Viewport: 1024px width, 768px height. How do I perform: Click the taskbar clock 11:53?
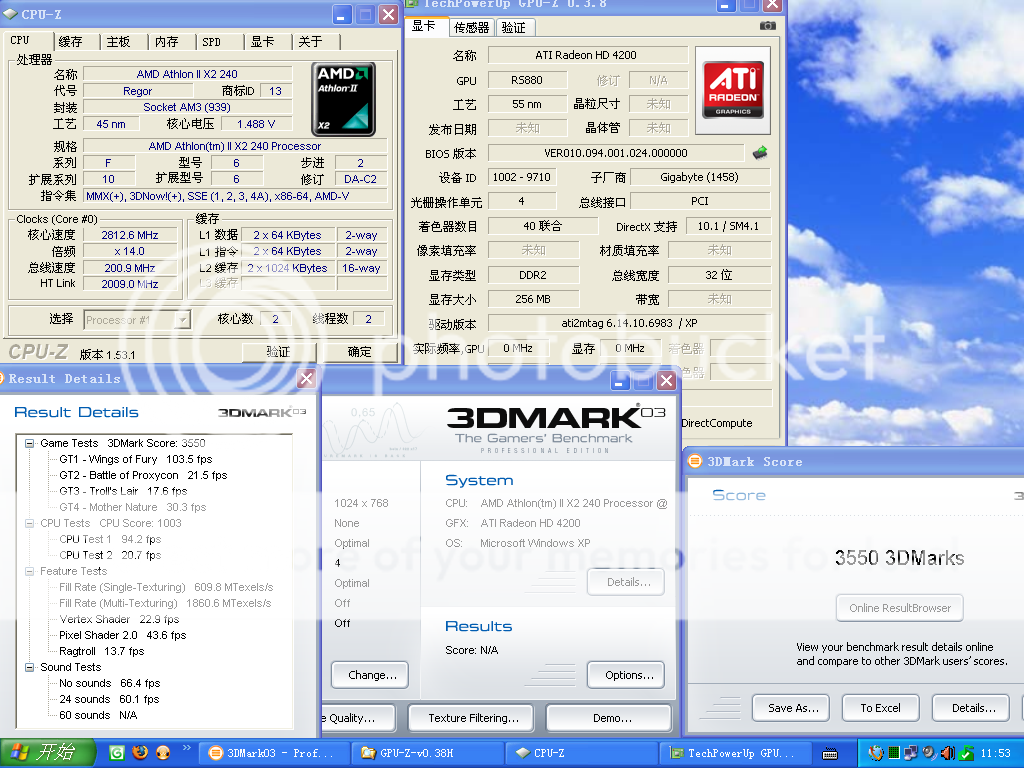995,753
